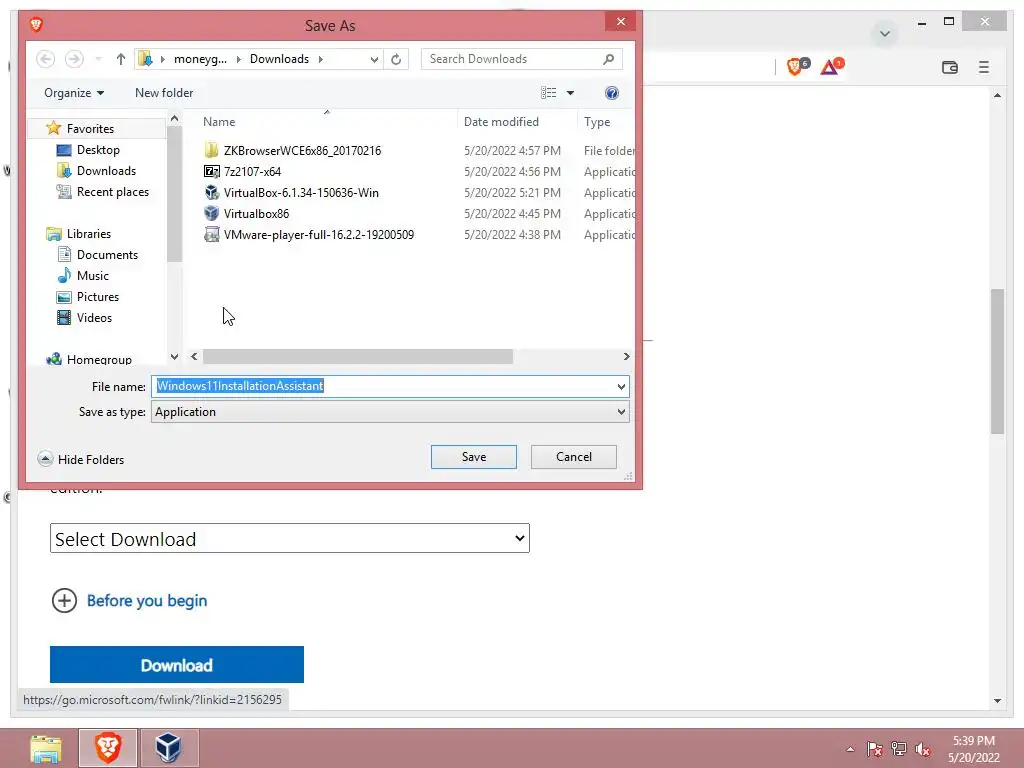Expand the address bar history dropdown
Viewport: 1024px width, 768px height.
[374, 59]
